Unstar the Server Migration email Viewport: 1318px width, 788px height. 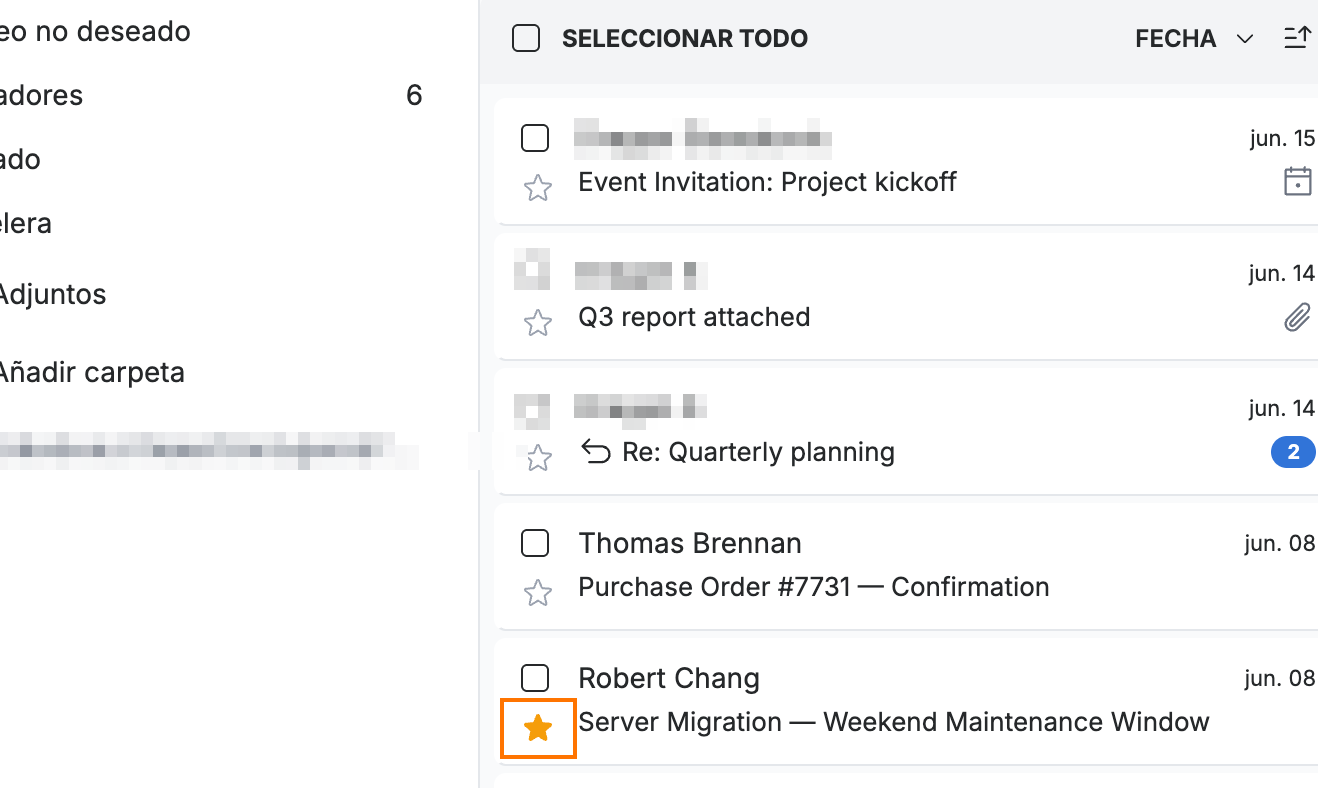tap(538, 728)
